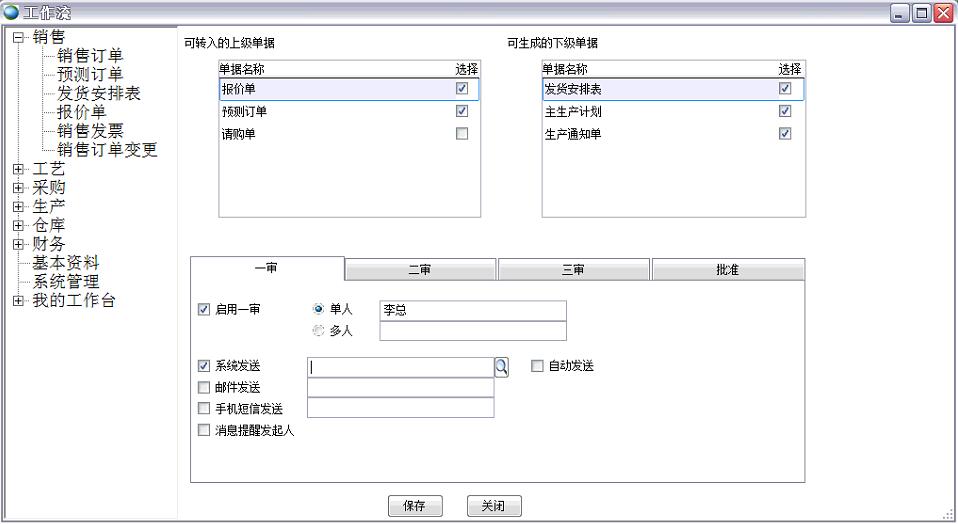Collapse the 销售 tree node
Viewport: 958px width, 524px height.
tap(18, 37)
